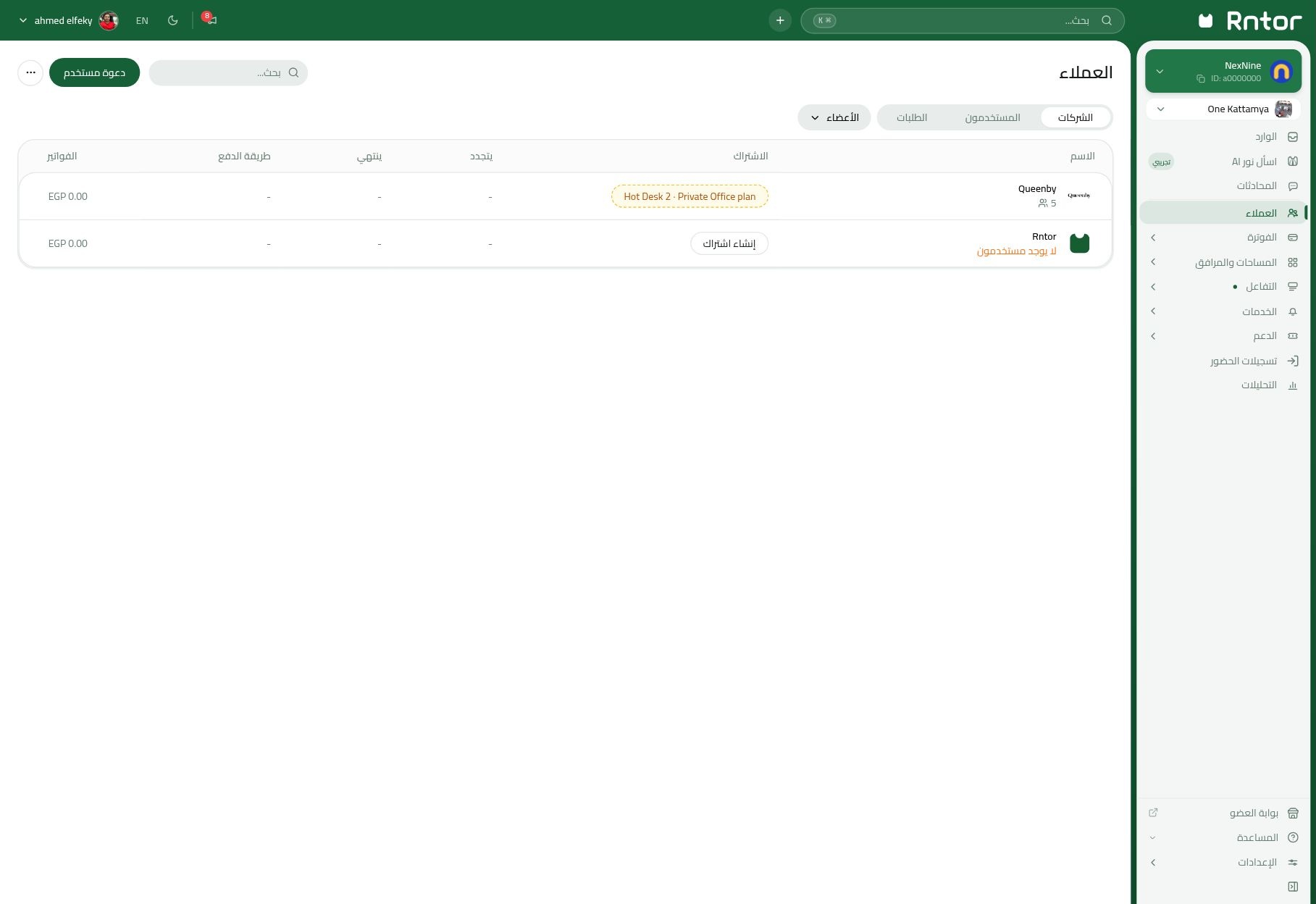Click the plus quick-create button

[780, 20]
